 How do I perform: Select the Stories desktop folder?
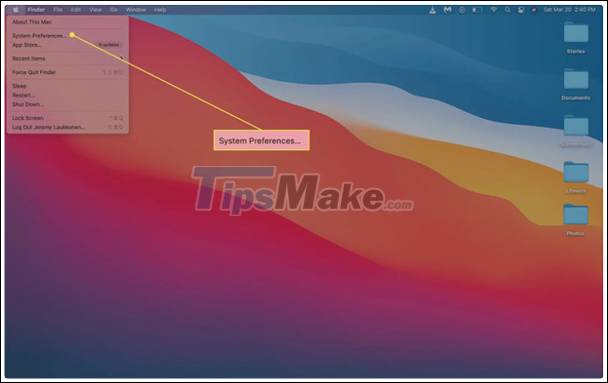click(576, 38)
